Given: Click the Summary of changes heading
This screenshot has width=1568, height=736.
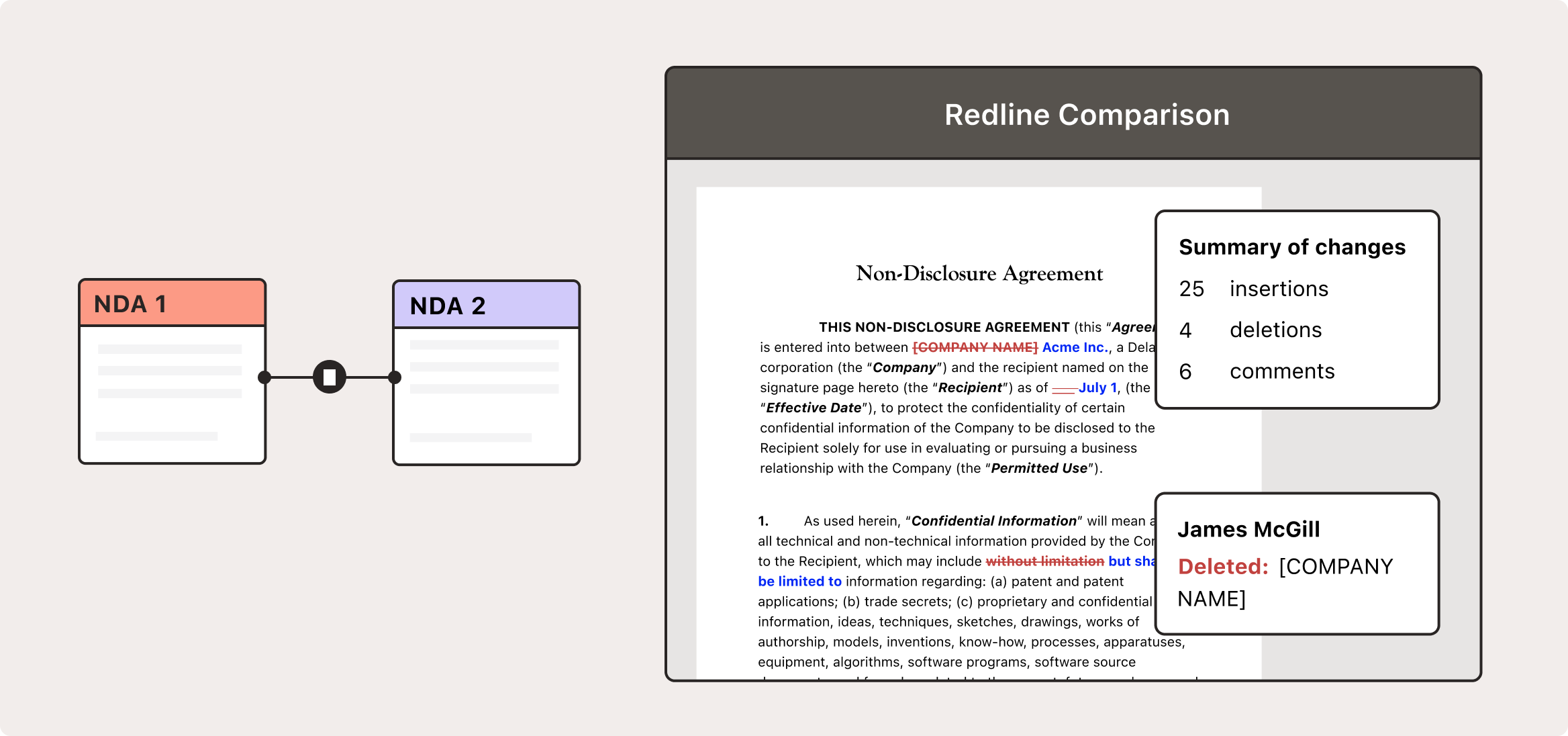Looking at the screenshot, I should 1292,247.
